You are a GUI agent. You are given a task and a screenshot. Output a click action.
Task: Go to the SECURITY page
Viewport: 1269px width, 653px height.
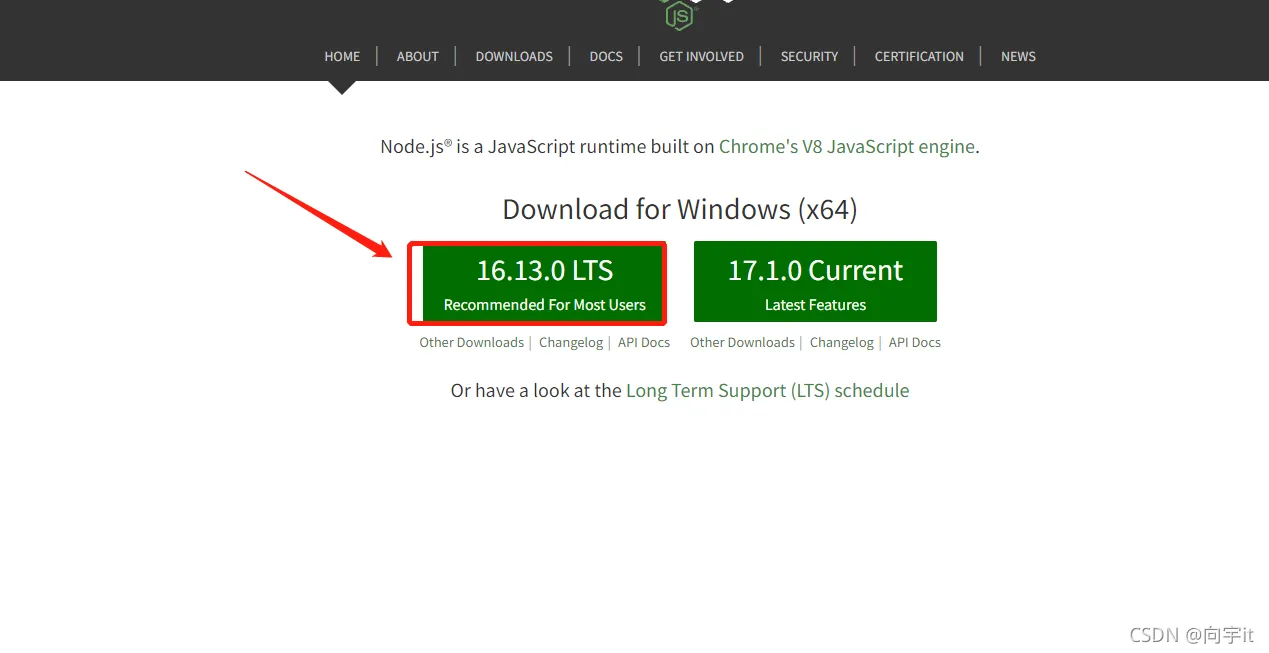[x=809, y=57]
